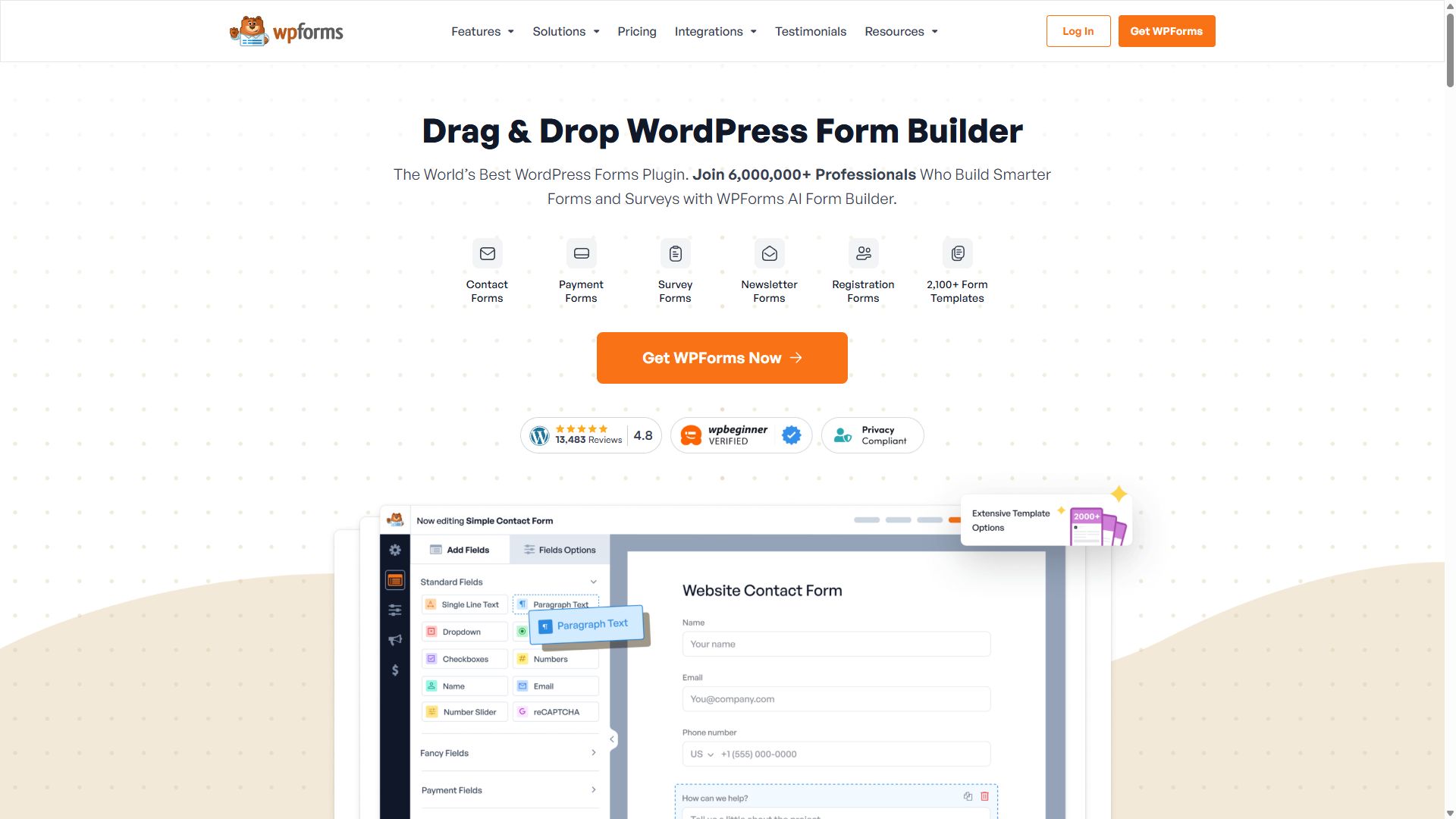This screenshot has height=819, width=1456.
Task: Click the Privacy Compliant badge text
Action: coord(883,435)
